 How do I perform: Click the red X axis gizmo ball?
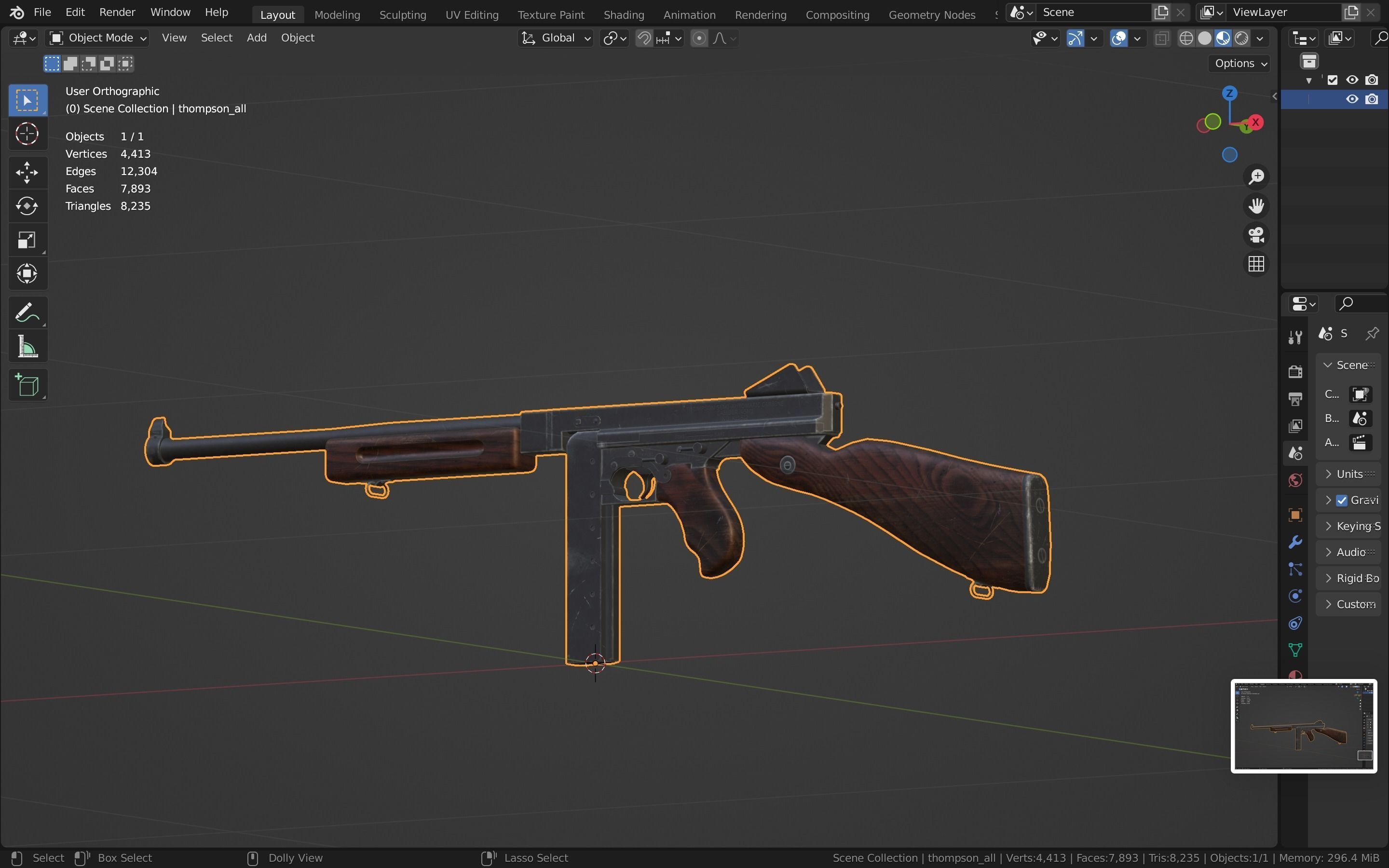click(1256, 122)
